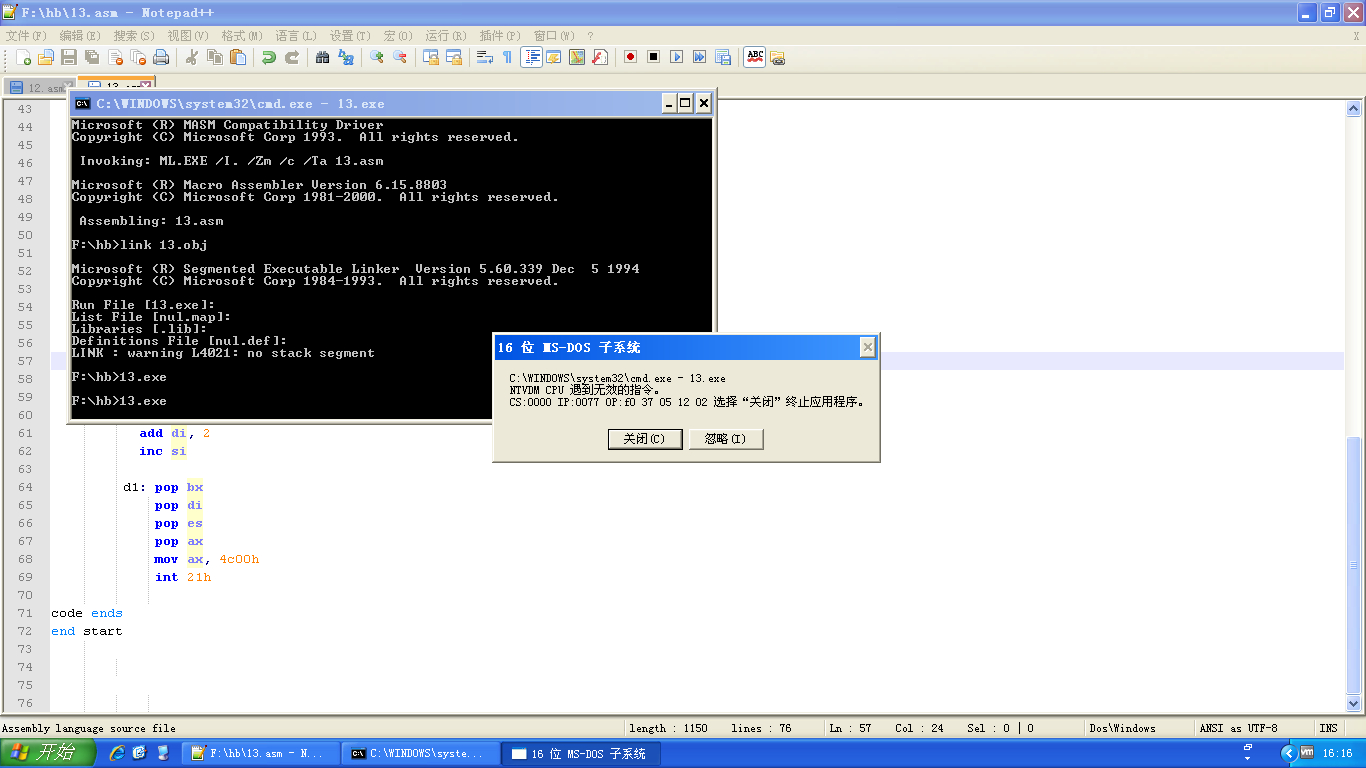1366x768 pixels.
Task: Save the current file via toolbar
Action: pyautogui.click(x=69, y=57)
